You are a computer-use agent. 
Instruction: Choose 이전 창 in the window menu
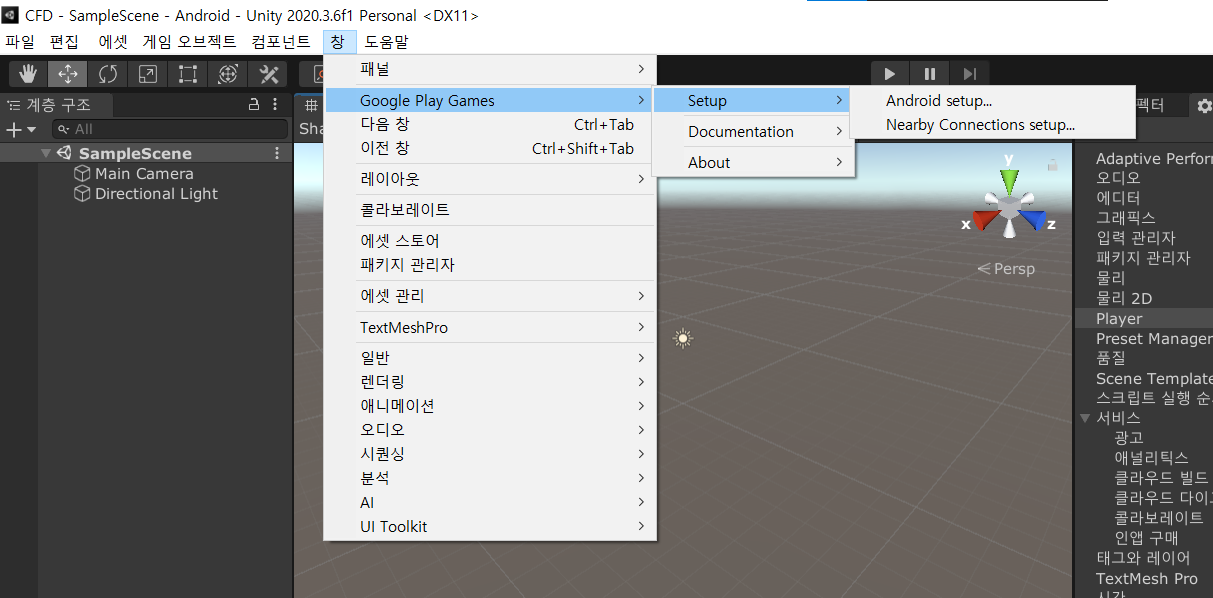(x=490, y=148)
